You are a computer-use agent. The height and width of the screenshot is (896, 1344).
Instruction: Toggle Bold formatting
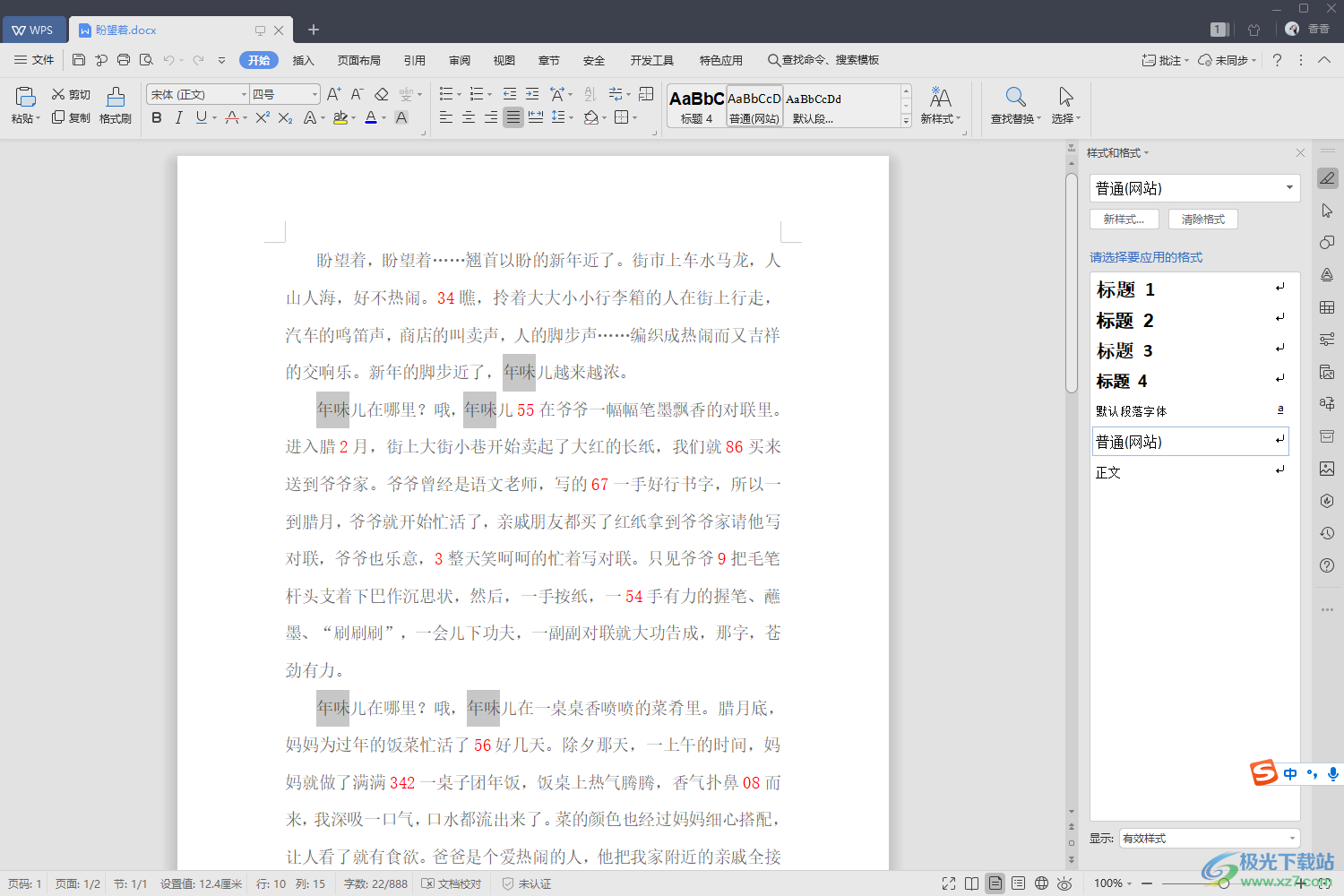click(157, 117)
